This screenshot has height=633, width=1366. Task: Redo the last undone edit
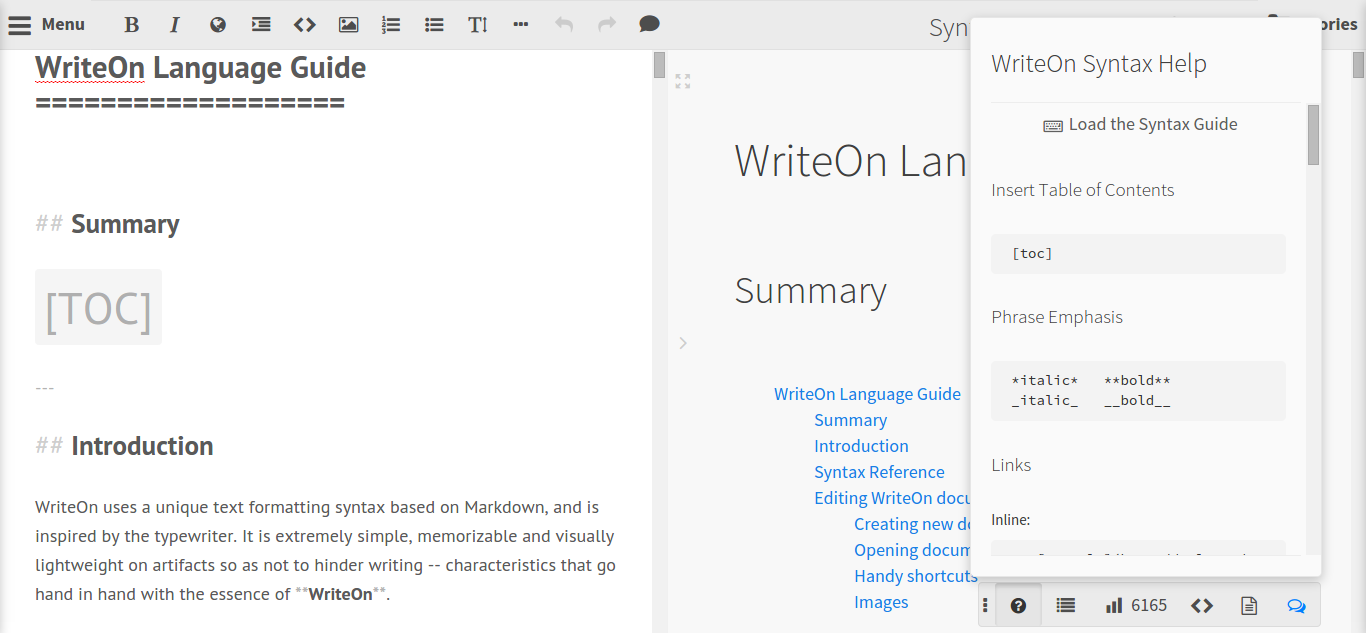pos(607,25)
